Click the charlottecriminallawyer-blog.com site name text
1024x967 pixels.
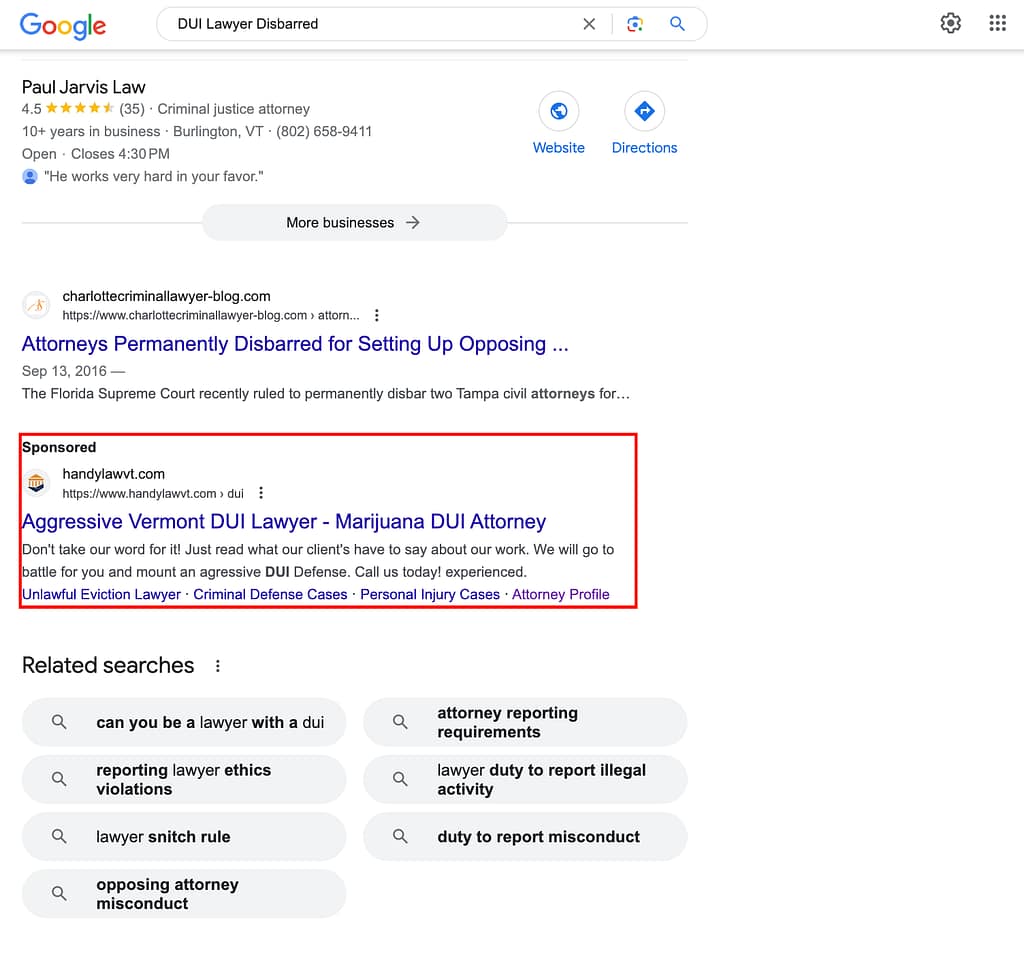point(167,296)
